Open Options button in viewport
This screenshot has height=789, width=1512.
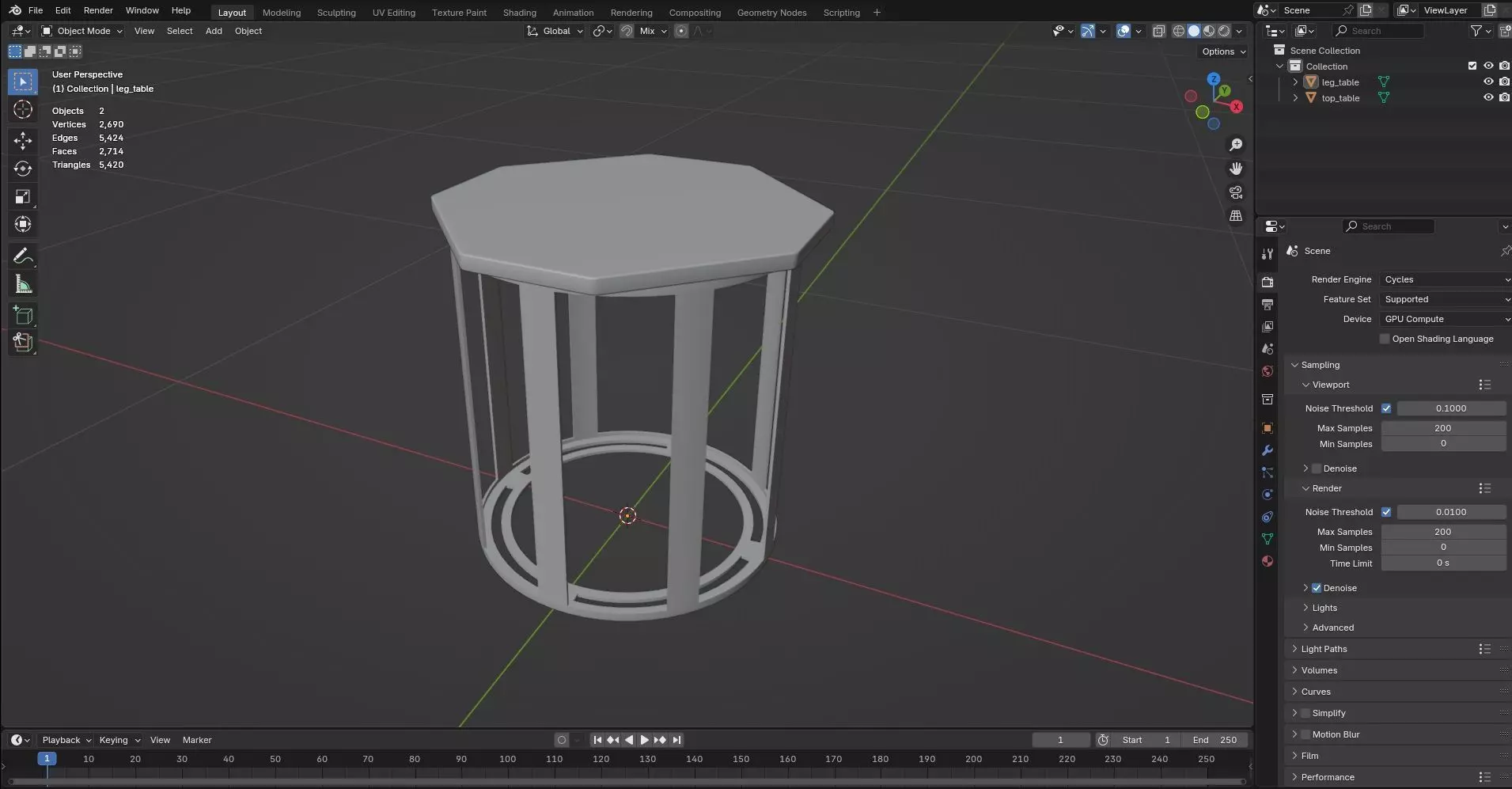click(x=1223, y=51)
